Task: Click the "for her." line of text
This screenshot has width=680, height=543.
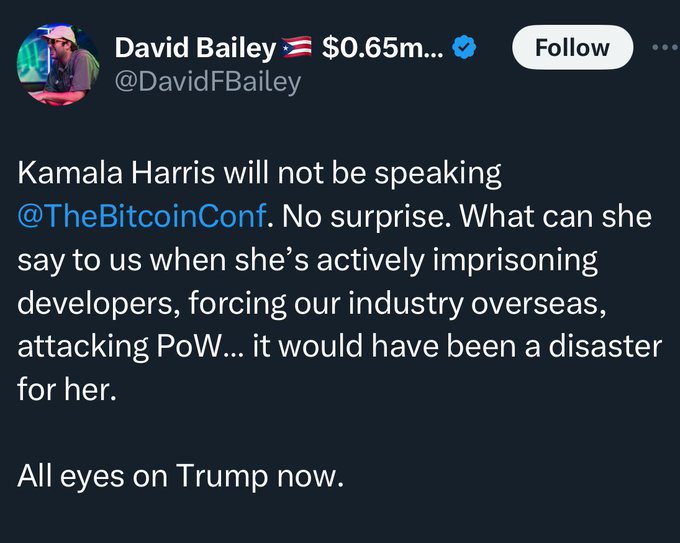Action: click(67, 389)
